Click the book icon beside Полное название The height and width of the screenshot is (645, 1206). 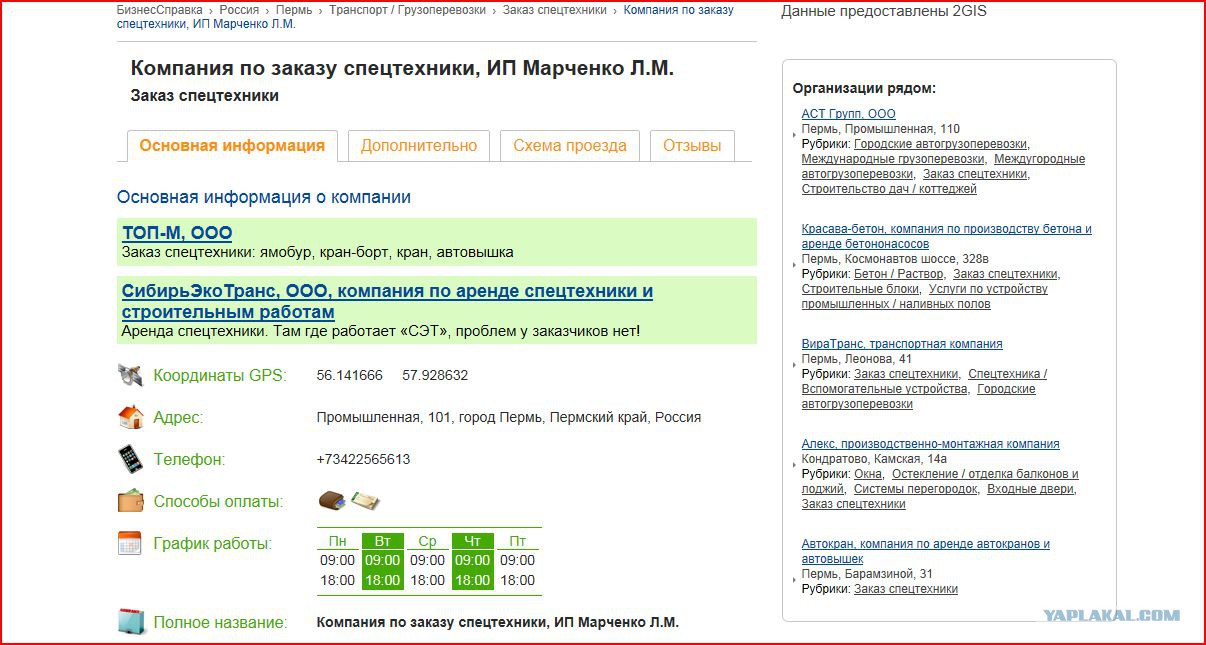[x=131, y=621]
